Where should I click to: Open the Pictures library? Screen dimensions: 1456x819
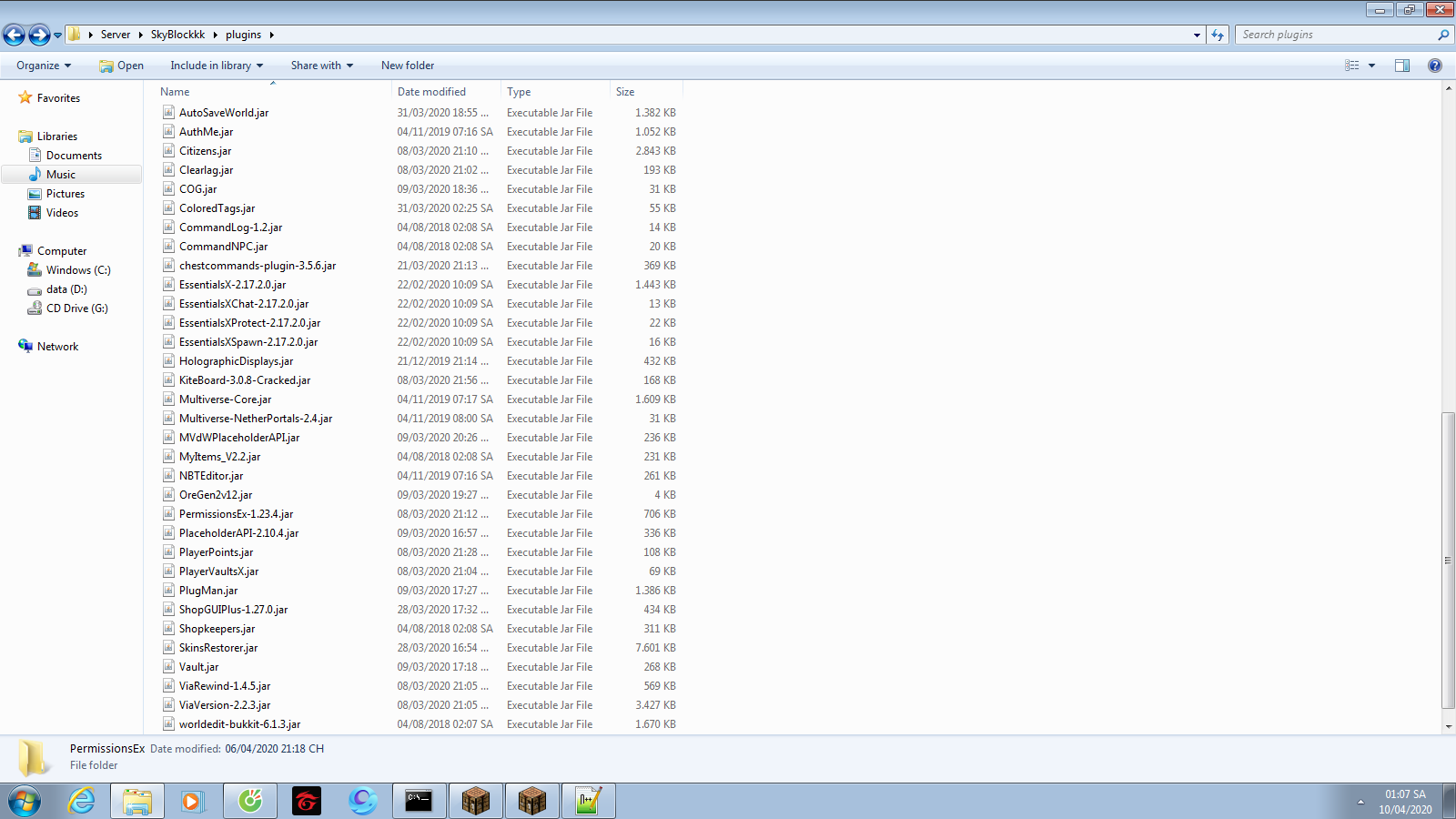pyautogui.click(x=66, y=194)
